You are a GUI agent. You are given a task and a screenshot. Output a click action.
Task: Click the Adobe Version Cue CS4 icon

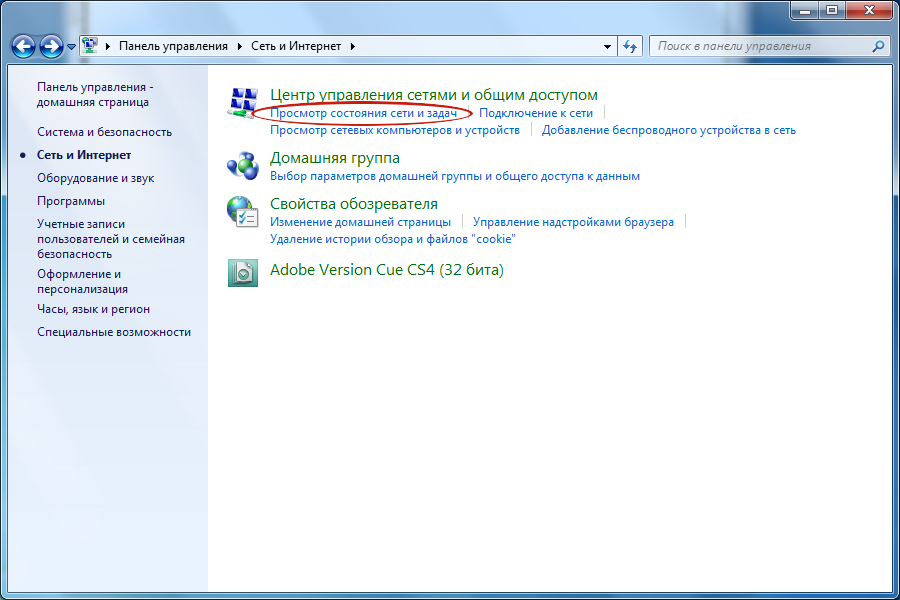[243, 273]
